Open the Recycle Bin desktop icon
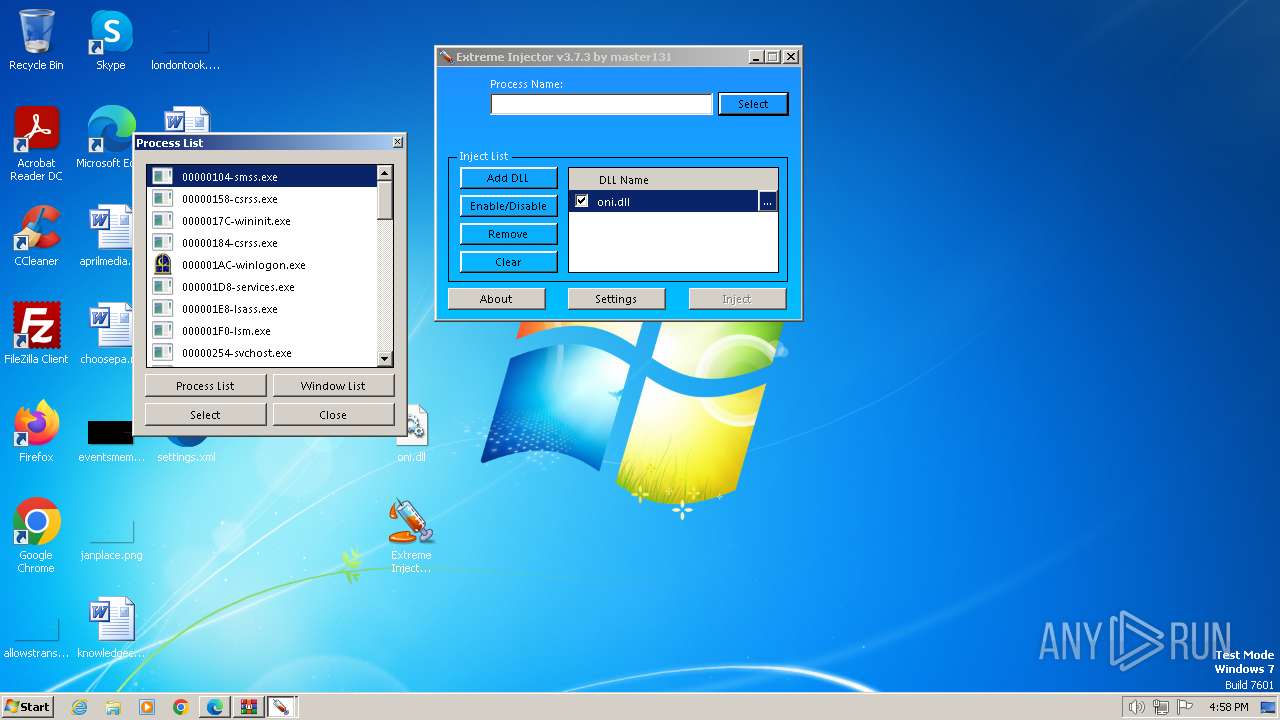 (x=36, y=40)
